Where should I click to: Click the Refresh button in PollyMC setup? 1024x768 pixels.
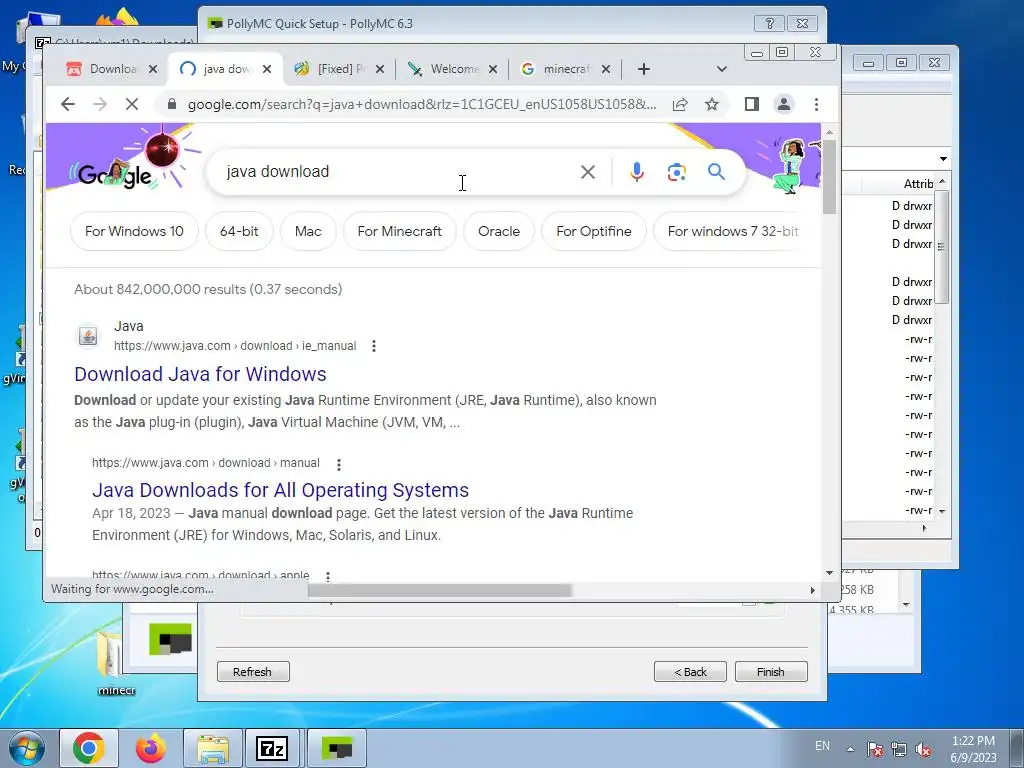[253, 672]
